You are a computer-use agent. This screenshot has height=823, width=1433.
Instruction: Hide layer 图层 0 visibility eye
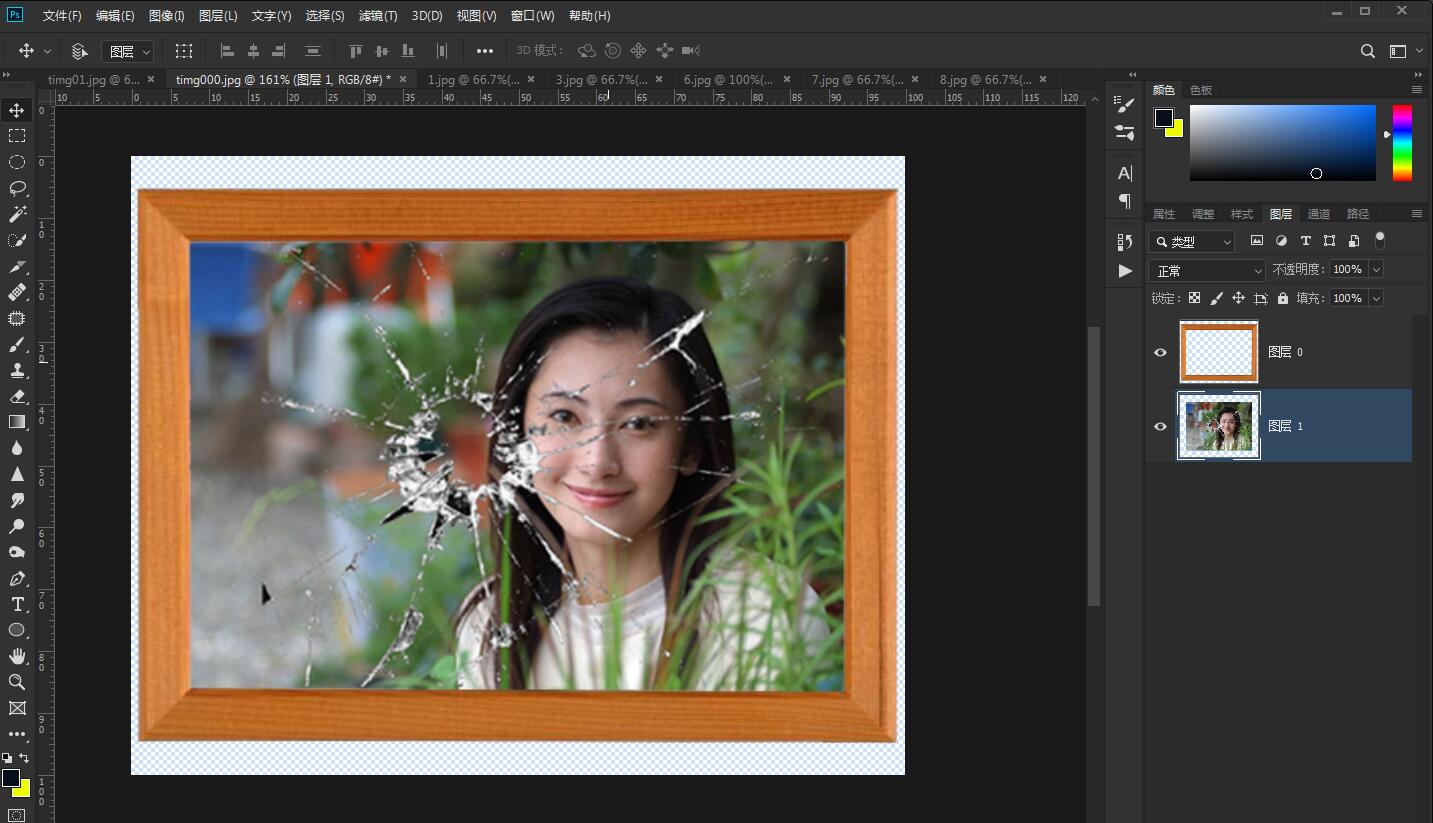[1160, 352]
